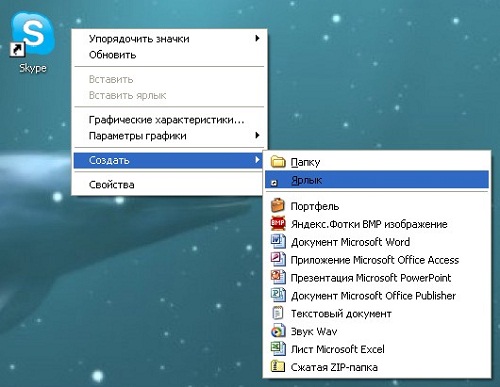Click the folder icon beside Папку
This screenshot has width=500, height=387.
click(x=278, y=162)
